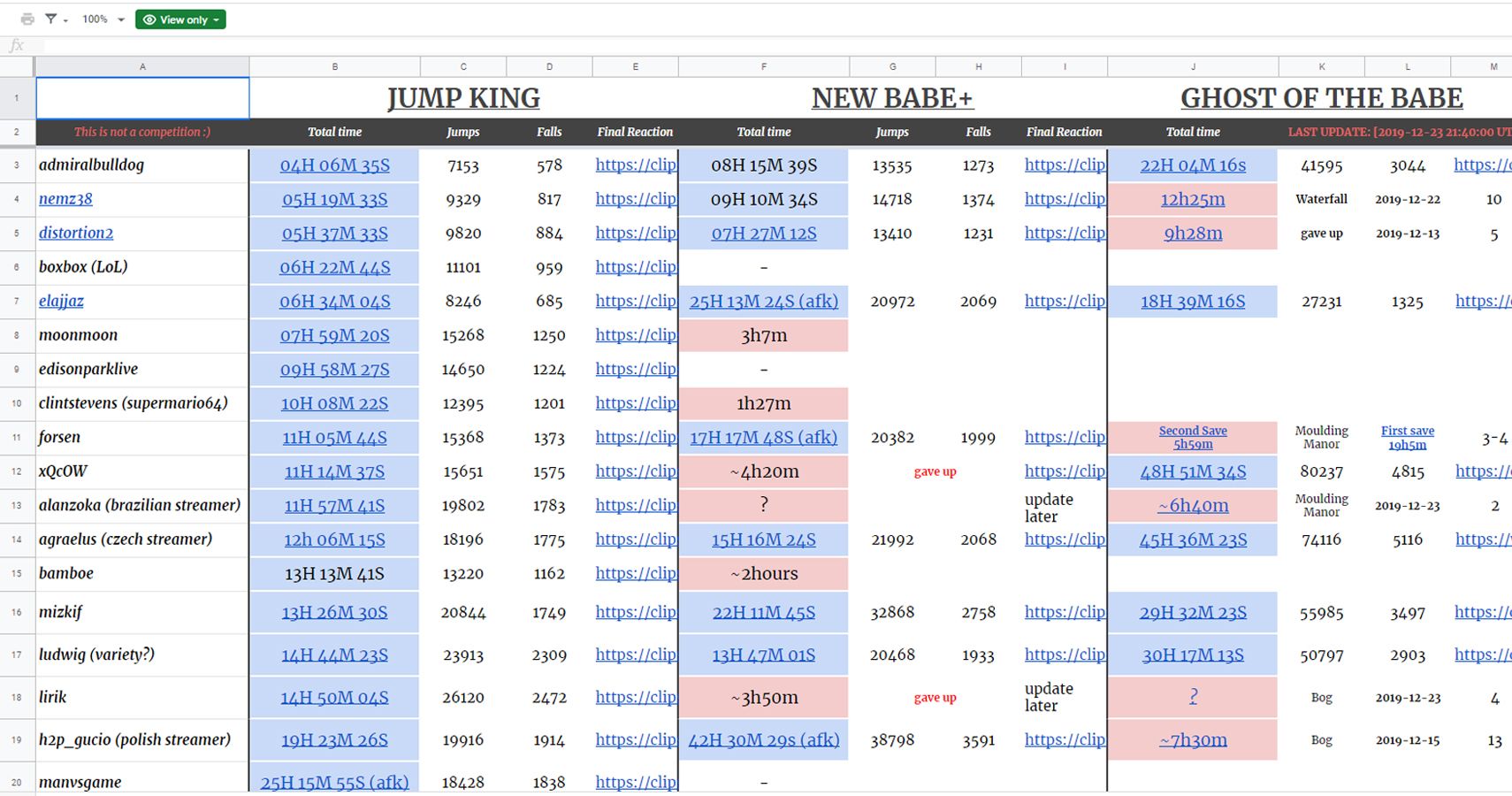Screen dimensions: 1512x796
Task: Open manvsgame's 25H 15M 55S (afk) link
Action: (x=334, y=782)
